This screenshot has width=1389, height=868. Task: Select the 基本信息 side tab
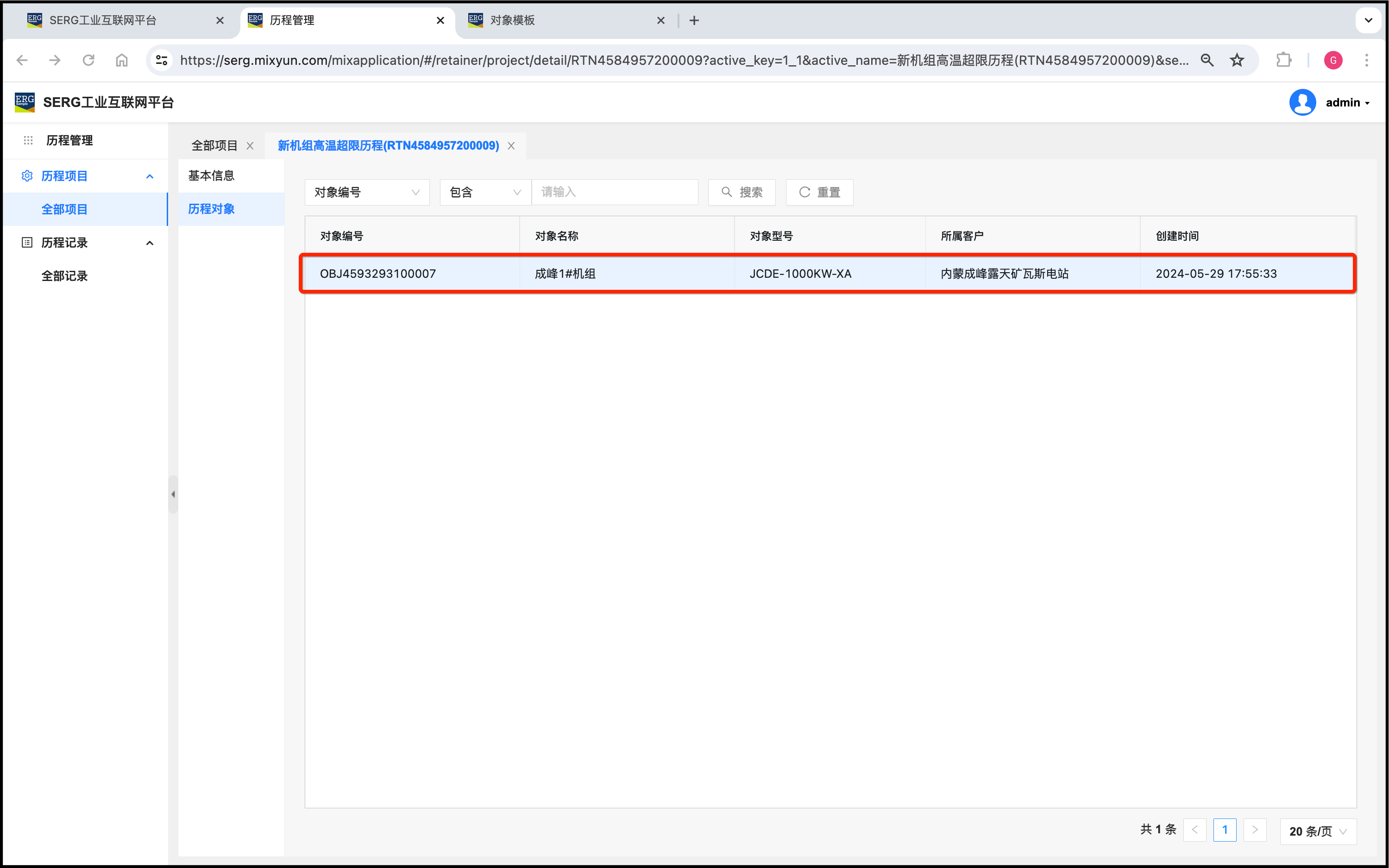coord(211,175)
